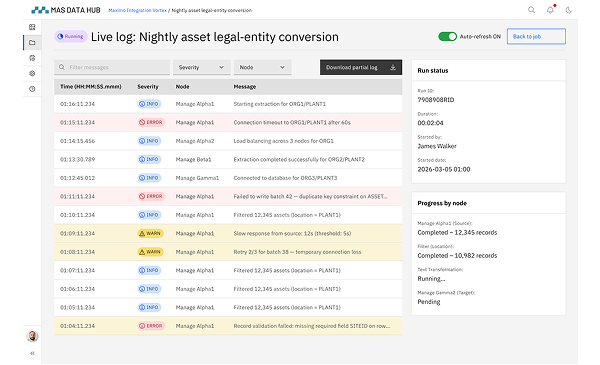Click ERROR badge at 01:15:11.234
Viewport: 600px width, 365px height.
click(x=151, y=122)
